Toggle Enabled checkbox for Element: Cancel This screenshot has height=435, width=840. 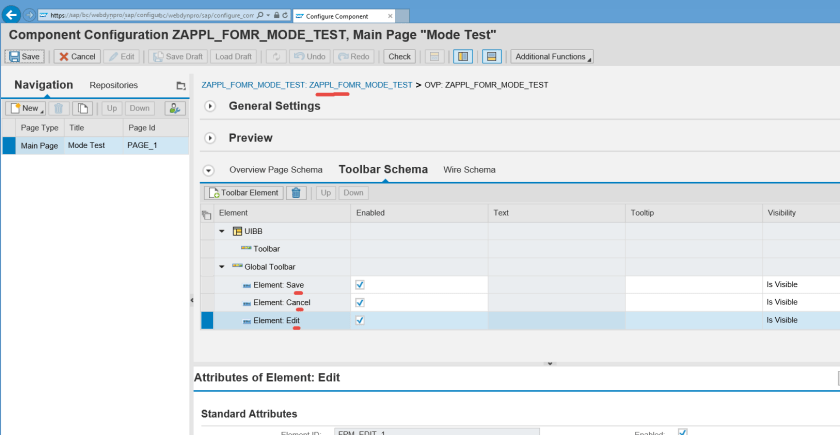[360, 302]
